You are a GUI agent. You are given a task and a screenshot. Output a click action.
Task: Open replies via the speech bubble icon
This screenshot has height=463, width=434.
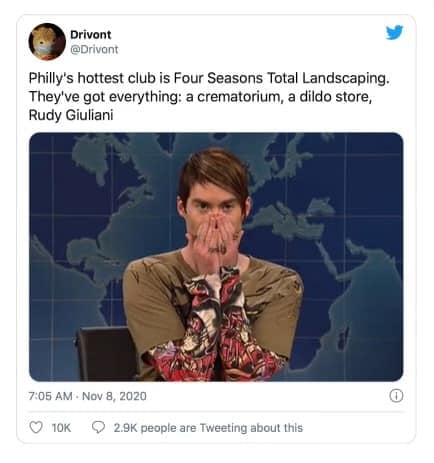[98, 427]
